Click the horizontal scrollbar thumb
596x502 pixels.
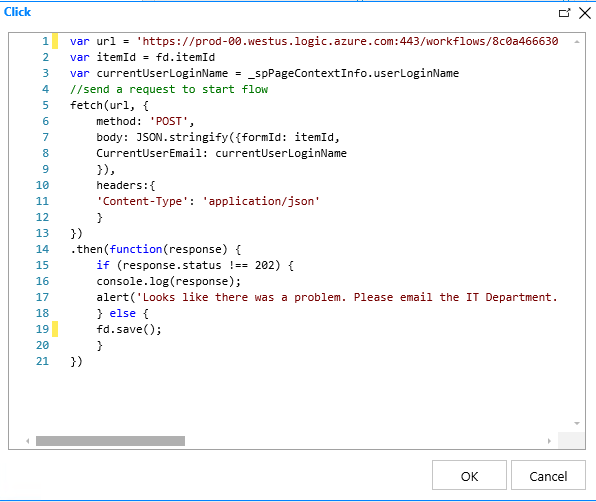[110, 441]
